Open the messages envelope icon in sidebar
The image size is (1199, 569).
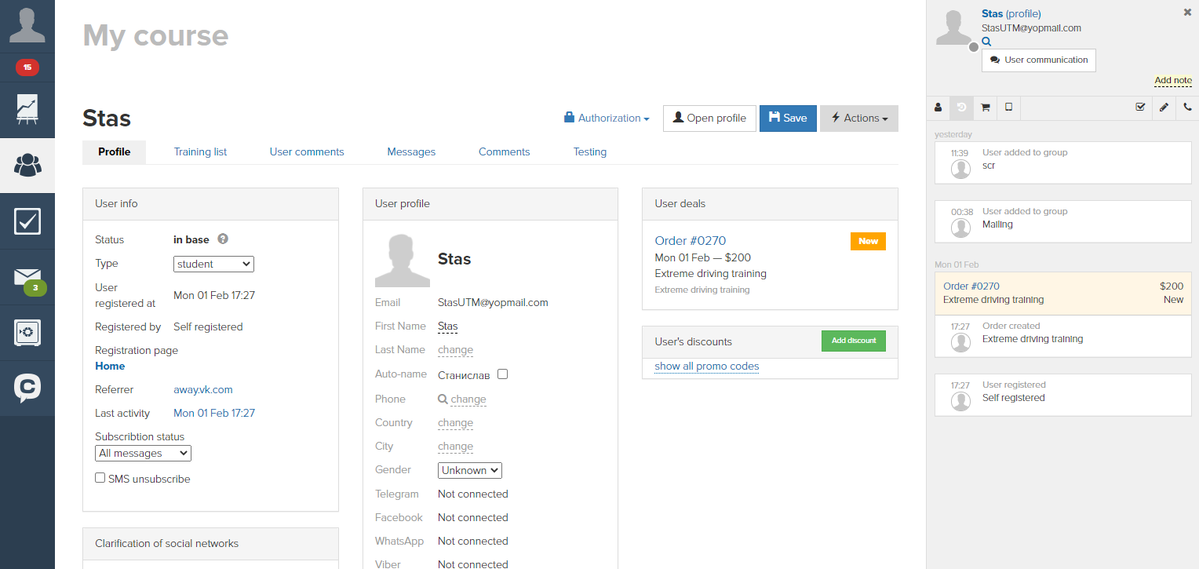point(28,276)
